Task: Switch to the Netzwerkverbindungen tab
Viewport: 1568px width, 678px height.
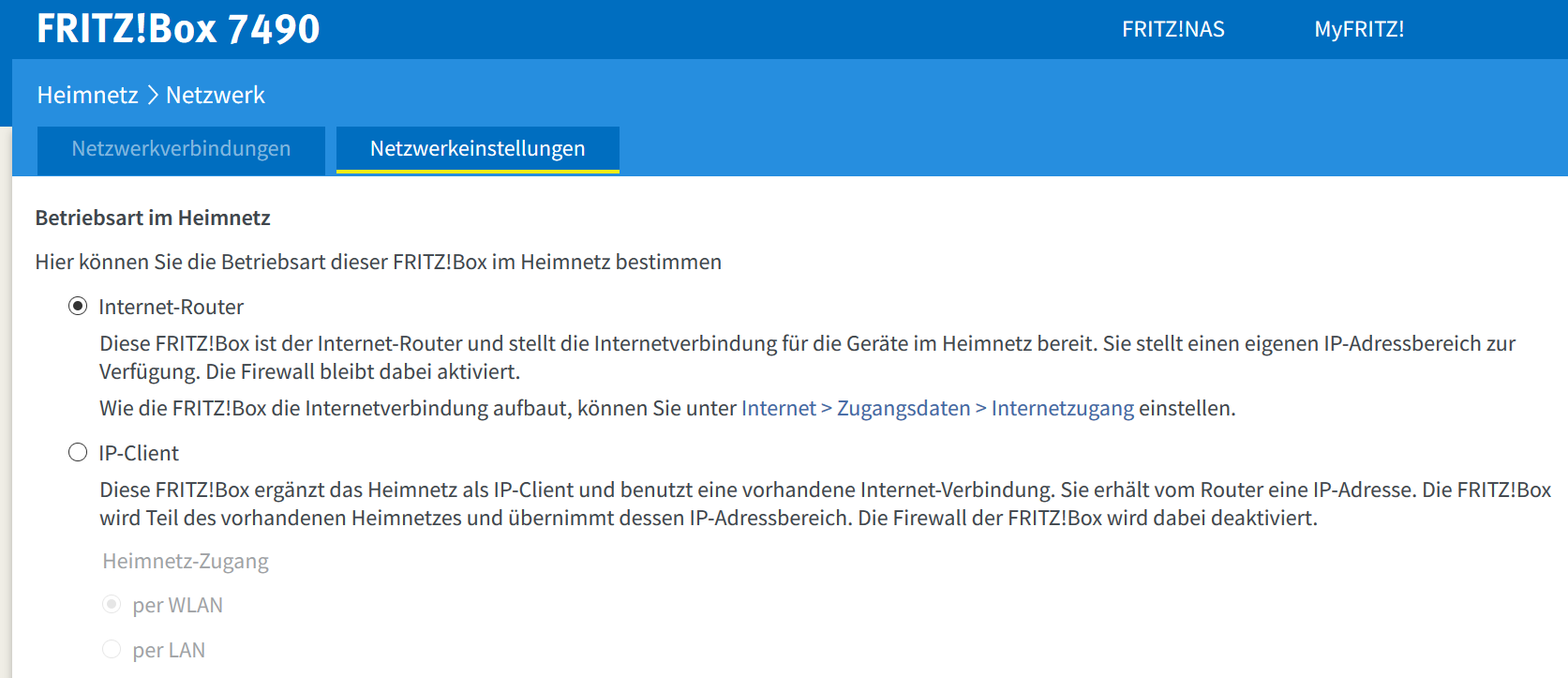Action: click(x=181, y=149)
